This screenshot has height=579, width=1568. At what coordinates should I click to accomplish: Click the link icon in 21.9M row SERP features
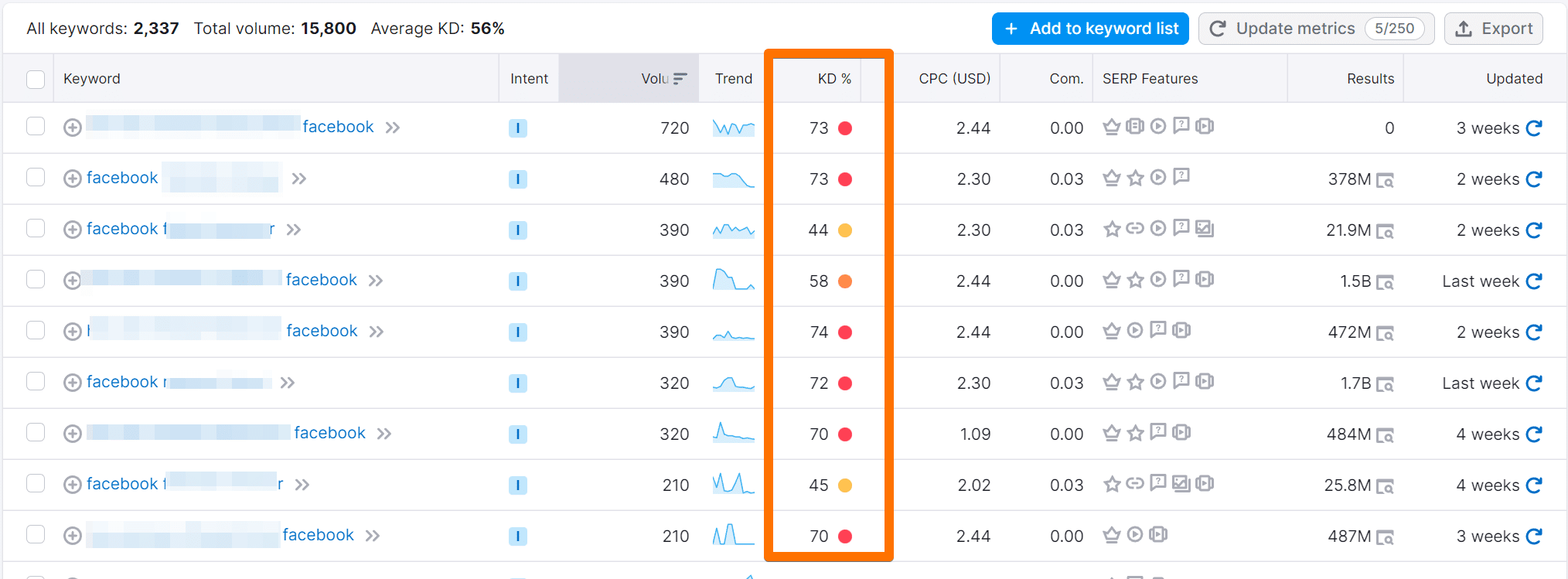click(1134, 228)
